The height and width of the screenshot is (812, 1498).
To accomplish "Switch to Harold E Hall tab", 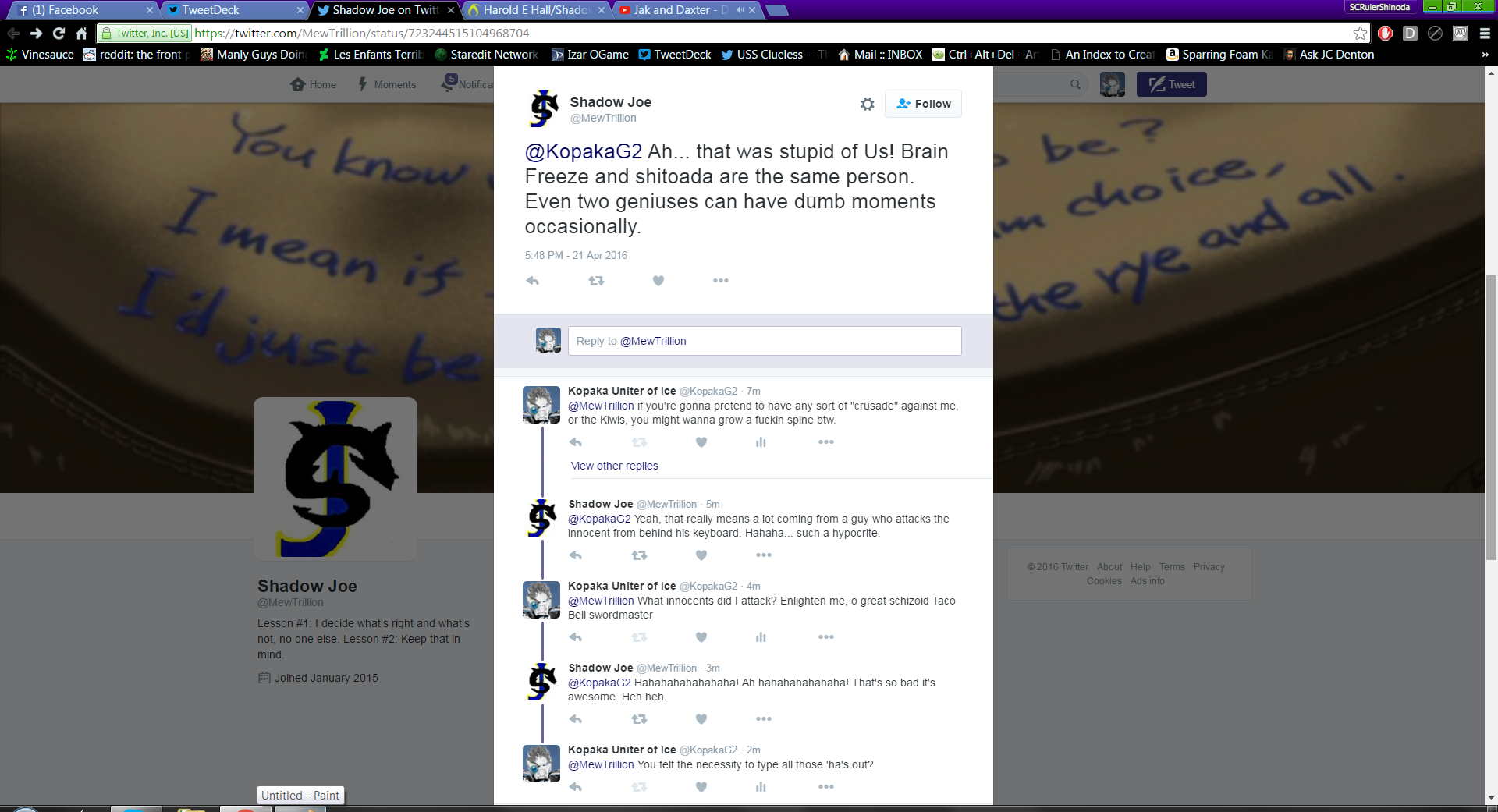I will point(534,10).
